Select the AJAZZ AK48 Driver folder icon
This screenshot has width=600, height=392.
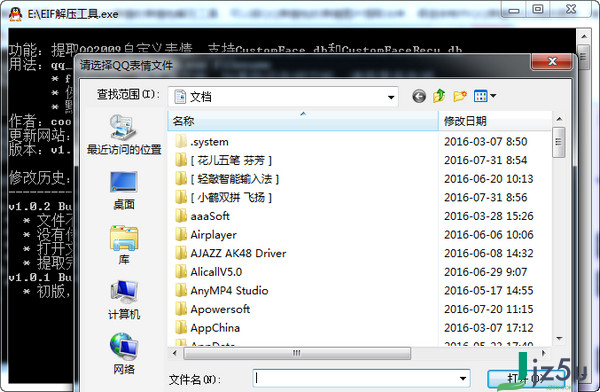coord(181,253)
